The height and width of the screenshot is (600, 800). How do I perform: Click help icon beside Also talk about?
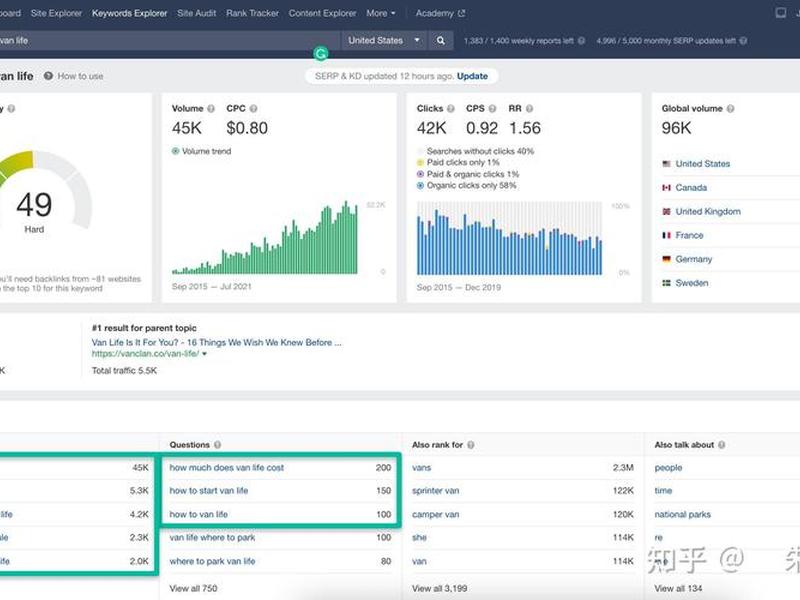(721, 445)
